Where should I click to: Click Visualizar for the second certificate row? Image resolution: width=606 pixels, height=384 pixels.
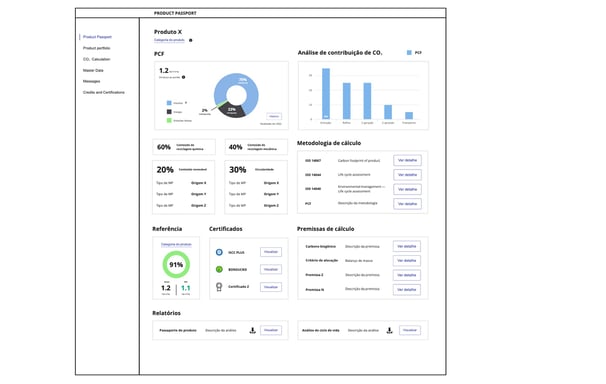pyautogui.click(x=271, y=269)
